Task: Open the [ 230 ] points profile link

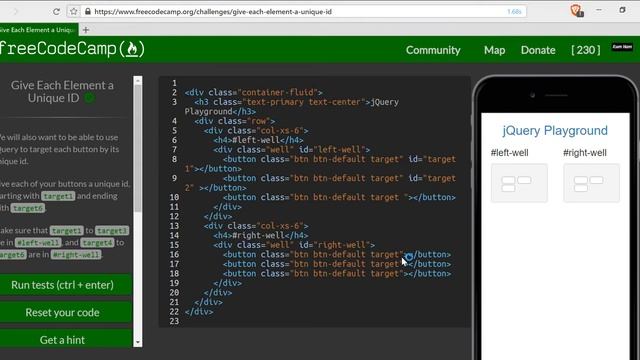Action: click(586, 50)
